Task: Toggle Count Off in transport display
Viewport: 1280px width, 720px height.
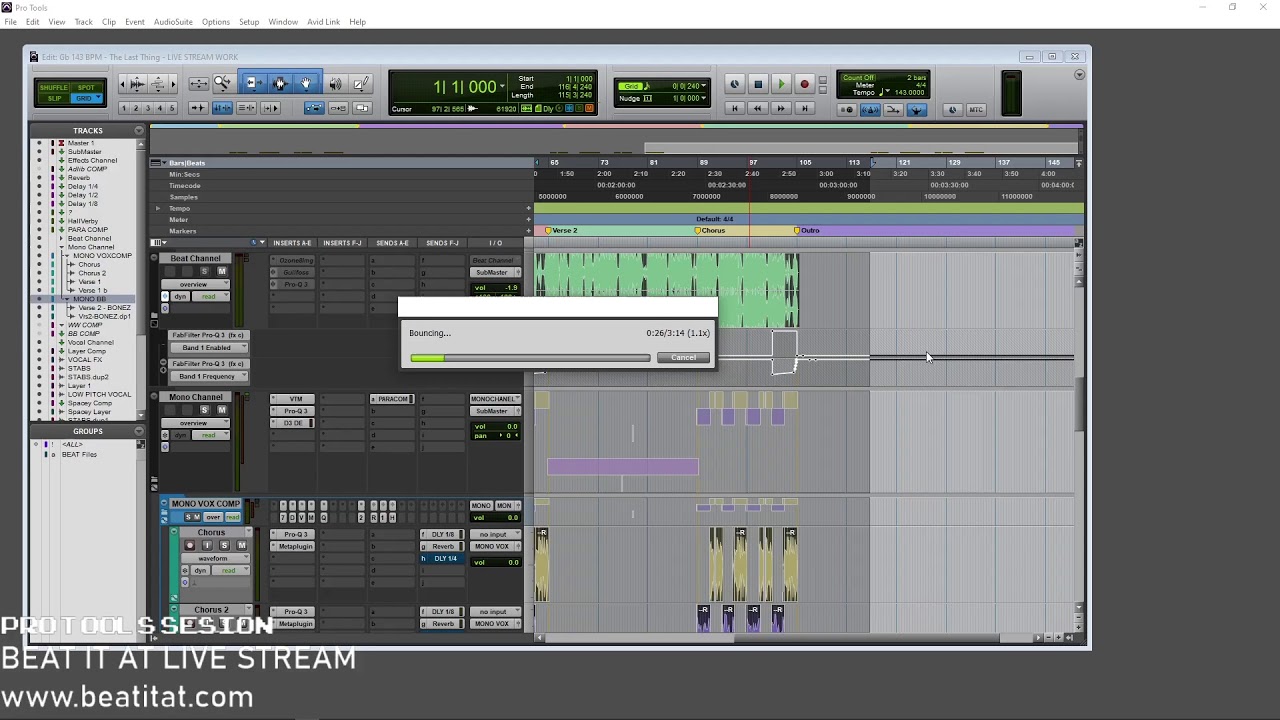Action: point(858,78)
